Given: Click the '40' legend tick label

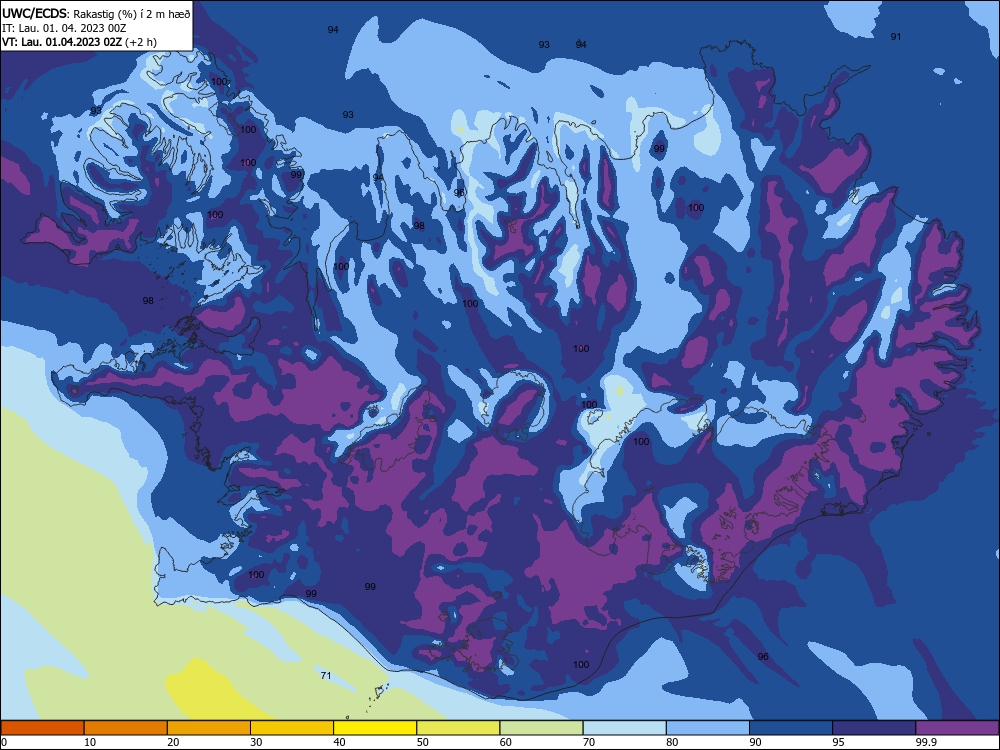Looking at the screenshot, I should tap(339, 742).
